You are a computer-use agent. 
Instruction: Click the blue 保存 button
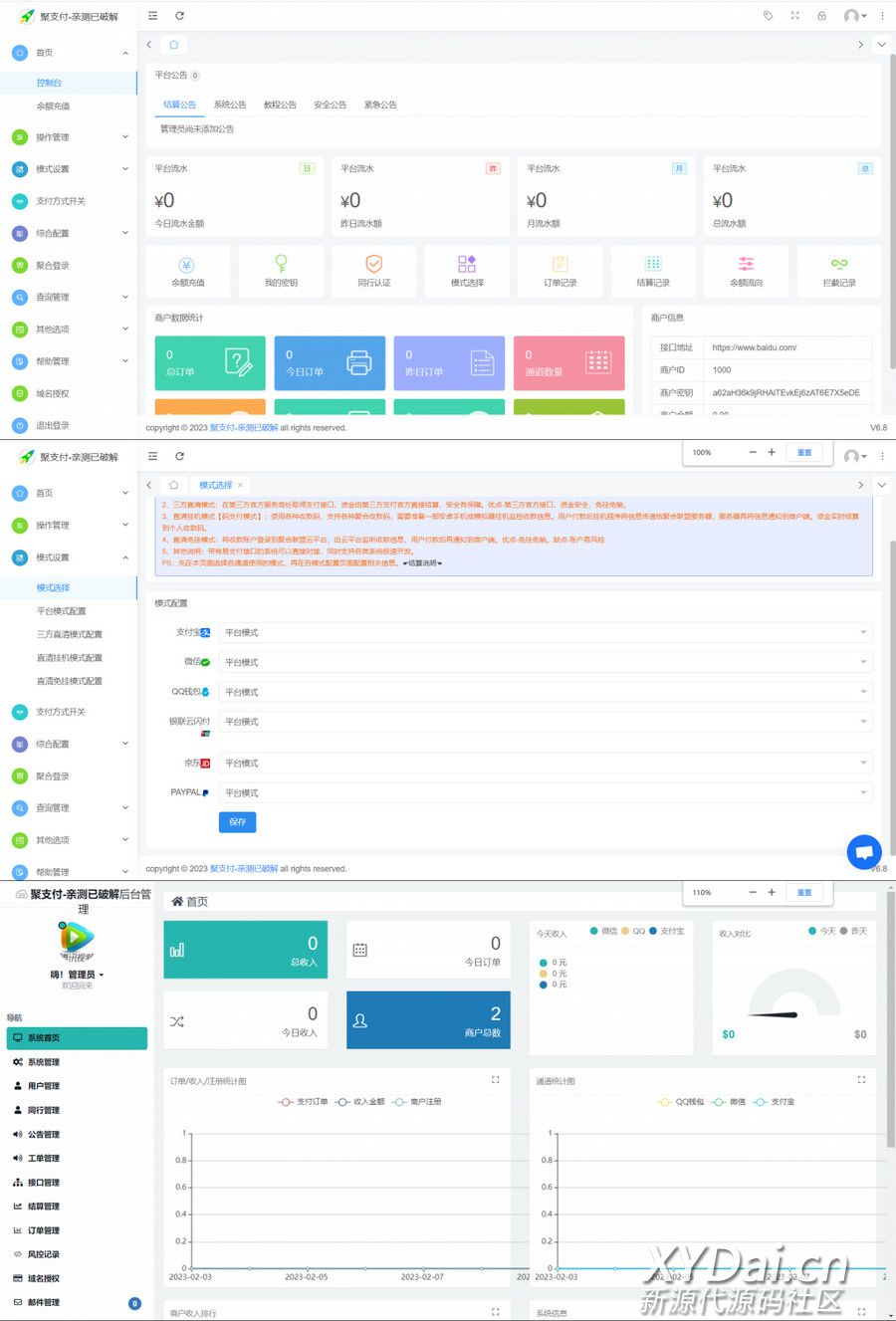237,822
